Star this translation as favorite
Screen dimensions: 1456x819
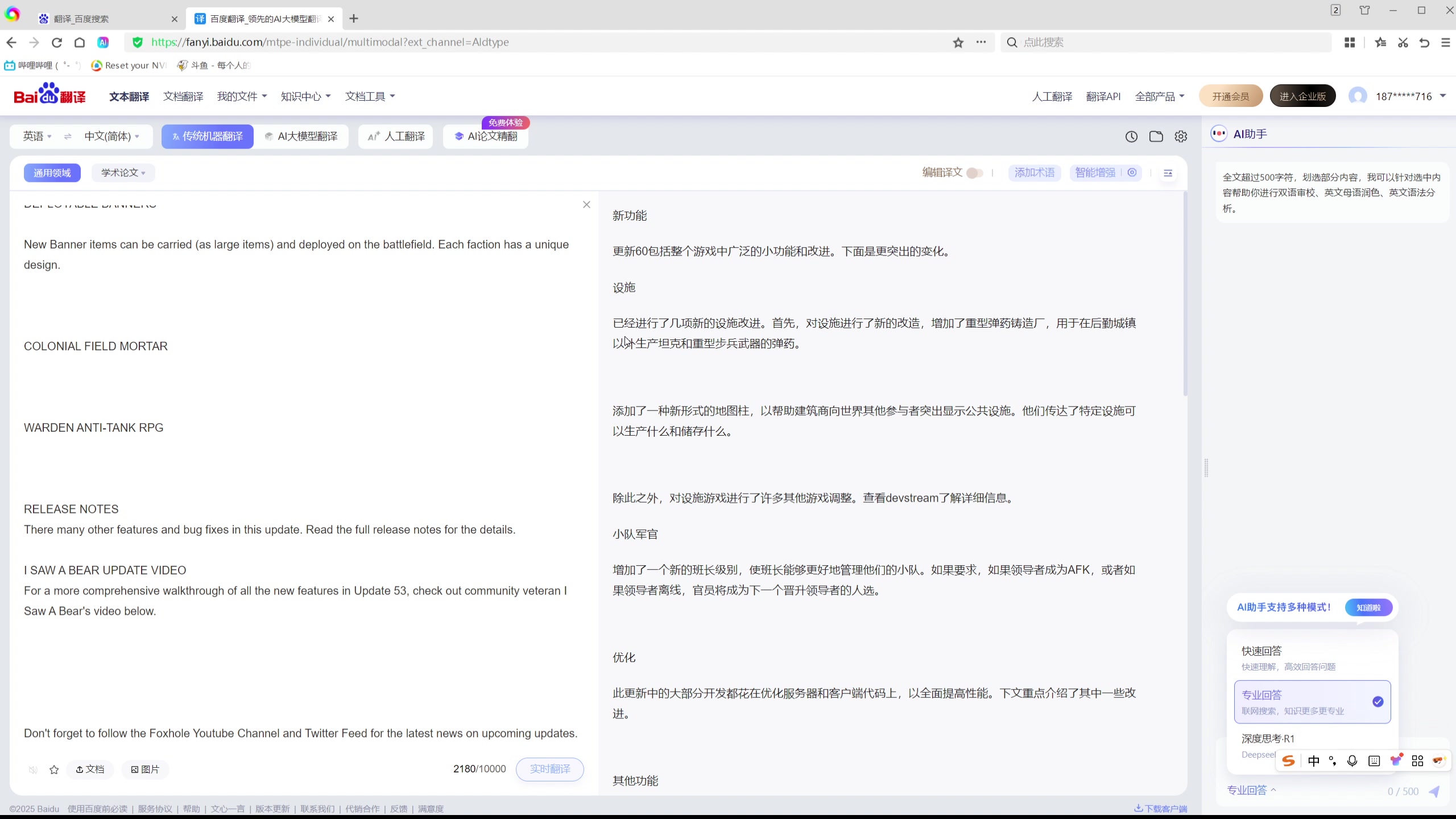[x=54, y=770]
